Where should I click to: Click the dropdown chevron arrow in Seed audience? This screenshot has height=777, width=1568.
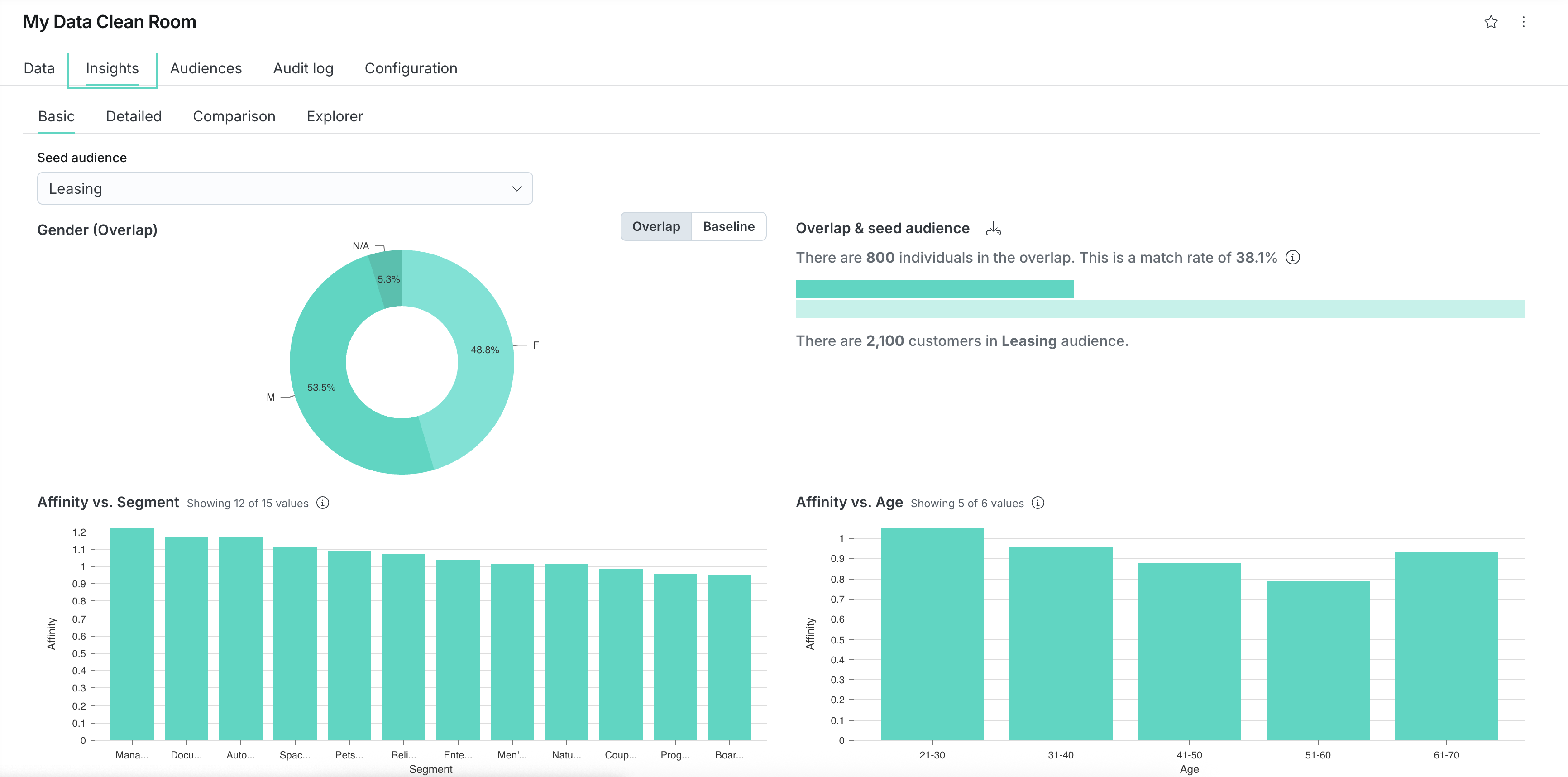(x=516, y=188)
